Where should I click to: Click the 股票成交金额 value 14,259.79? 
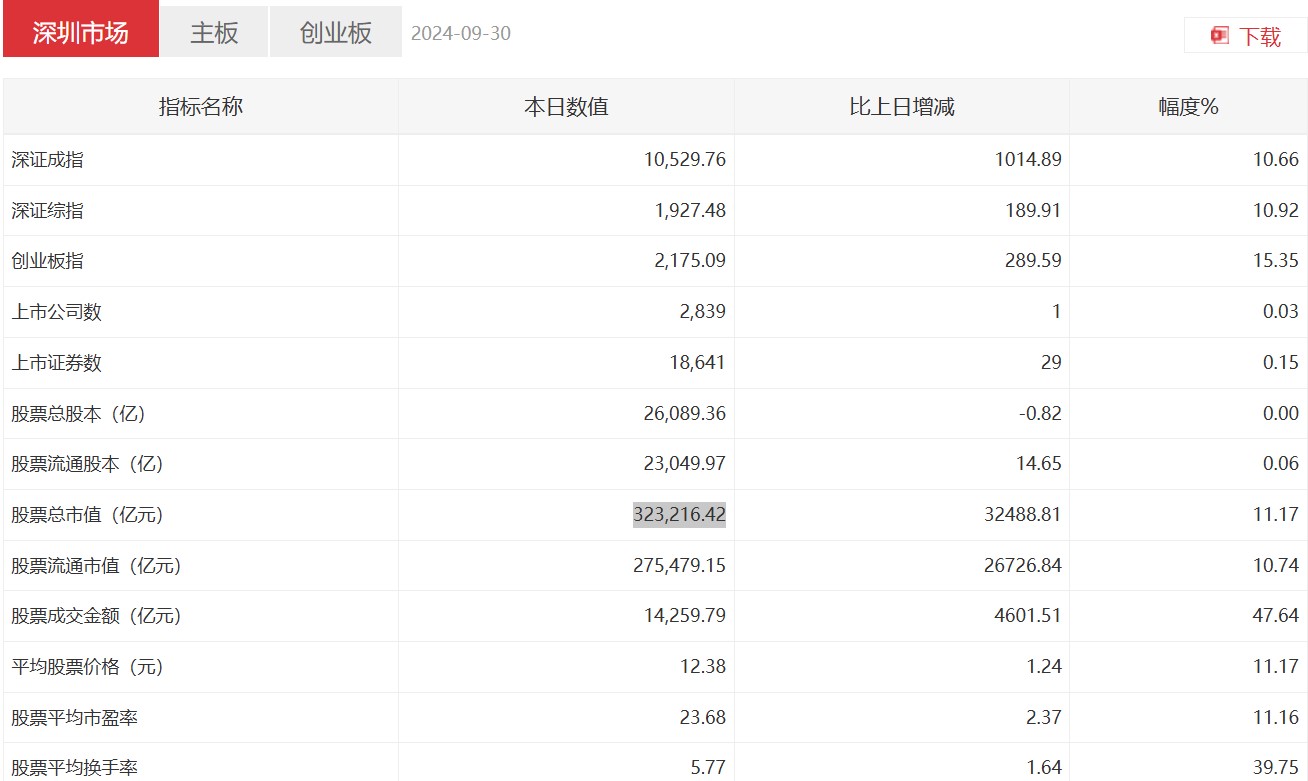click(684, 616)
